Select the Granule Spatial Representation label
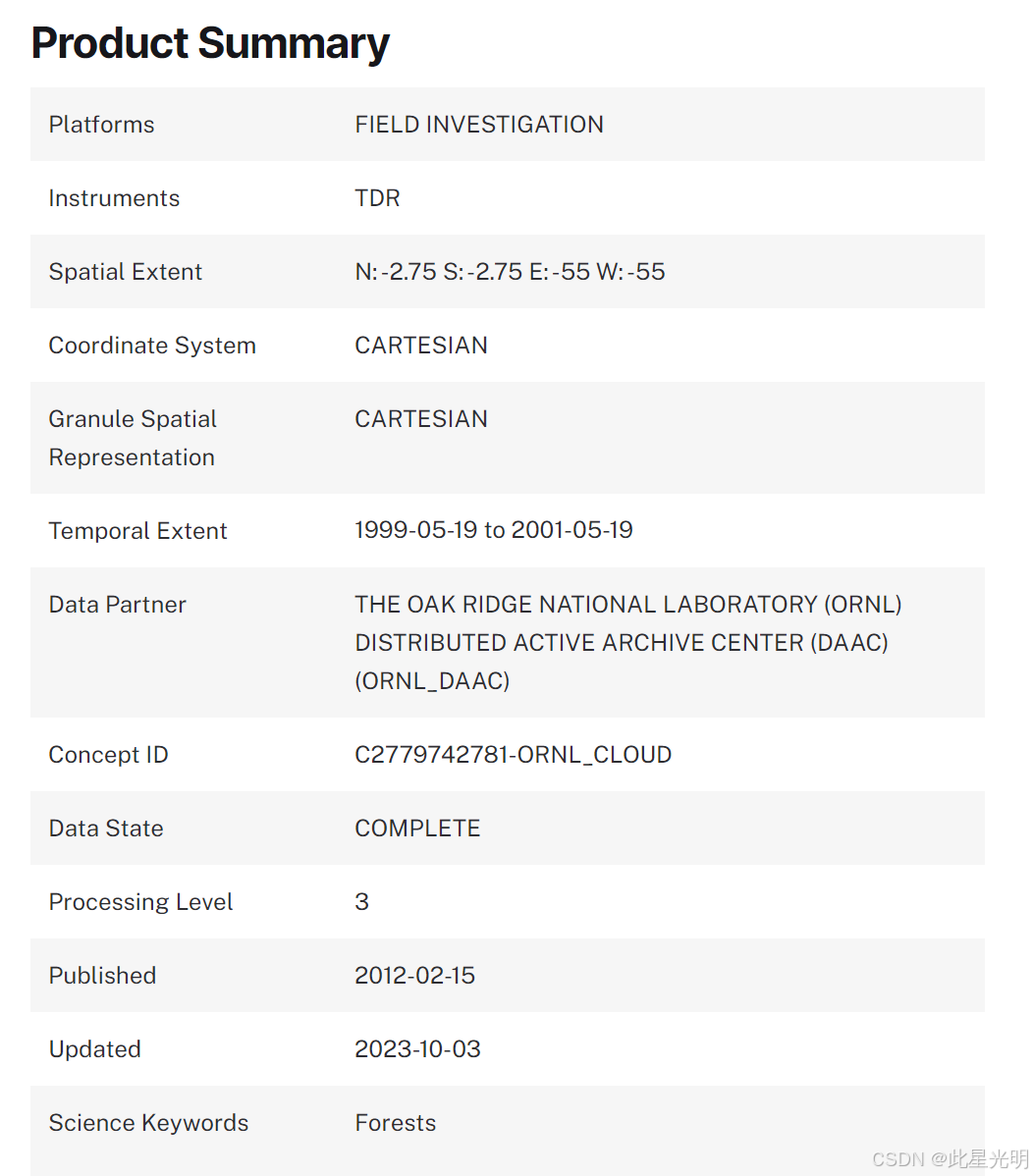This screenshot has width=1033, height=1176. coord(133,438)
